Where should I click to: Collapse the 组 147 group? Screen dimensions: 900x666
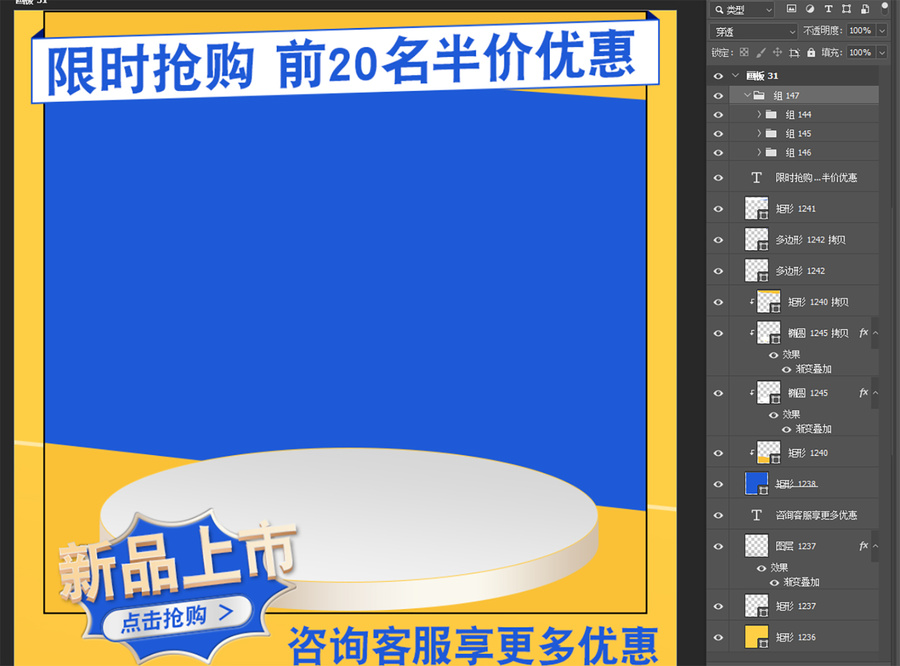[747, 95]
